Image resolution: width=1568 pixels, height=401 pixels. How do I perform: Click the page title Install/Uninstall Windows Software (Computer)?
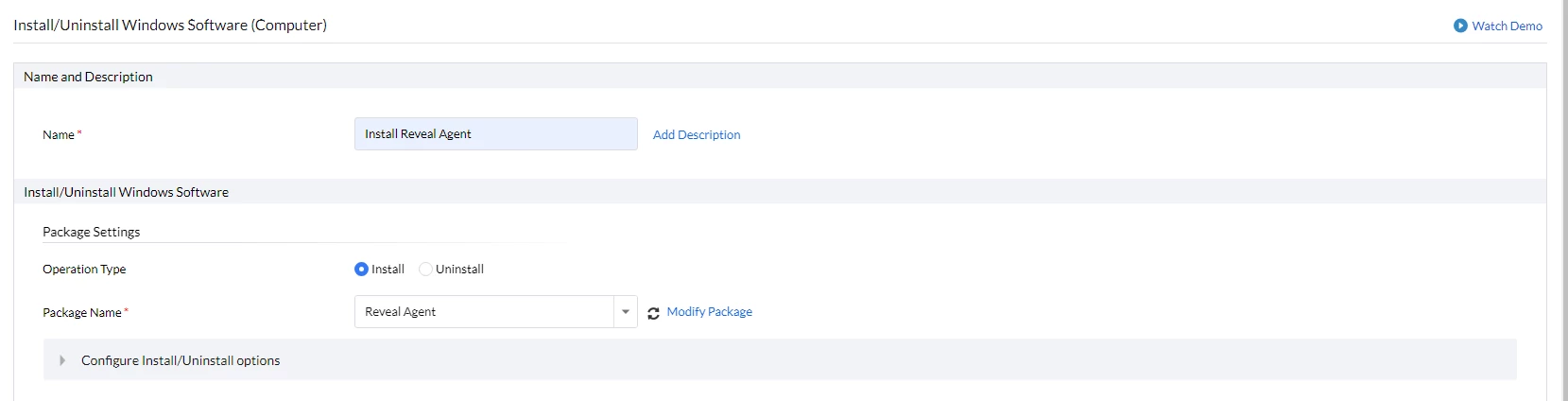point(170,25)
